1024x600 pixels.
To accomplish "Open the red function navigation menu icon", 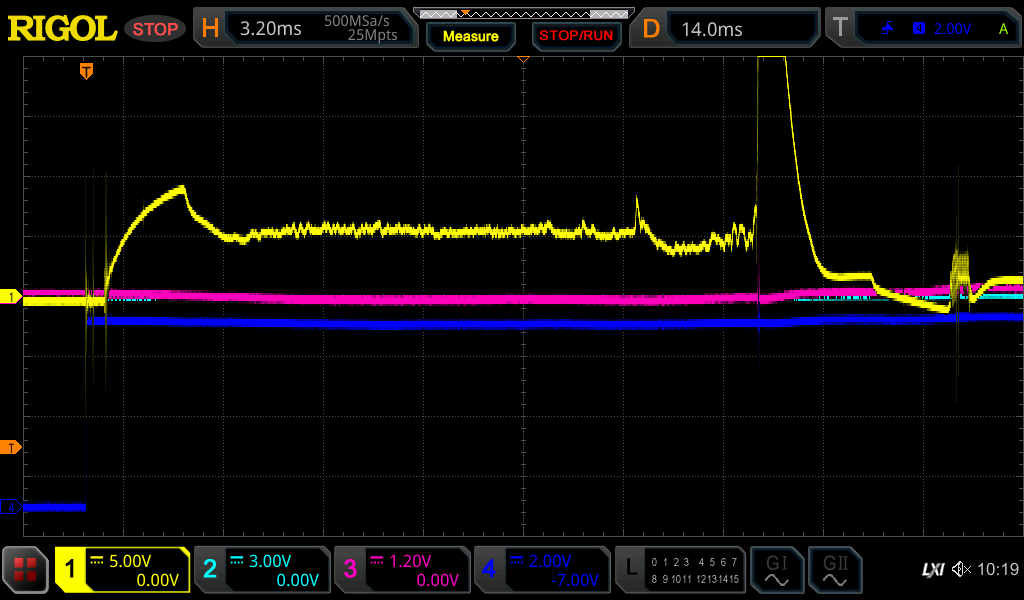I will 26,570.
